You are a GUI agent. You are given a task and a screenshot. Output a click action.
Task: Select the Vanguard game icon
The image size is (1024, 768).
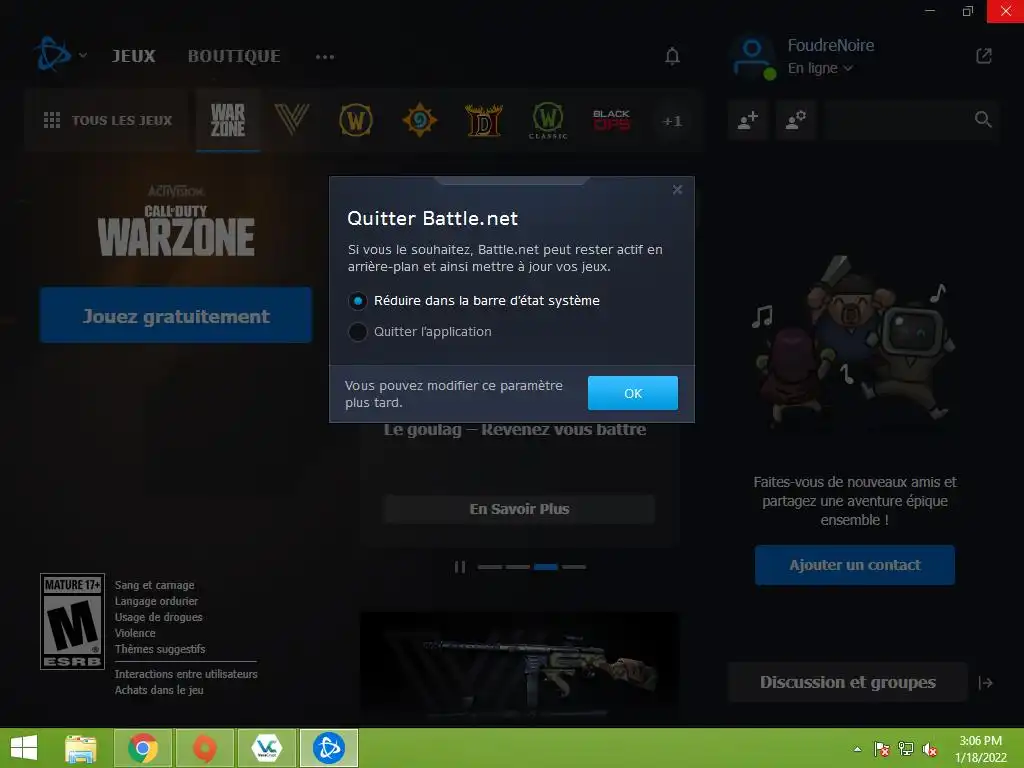point(291,120)
